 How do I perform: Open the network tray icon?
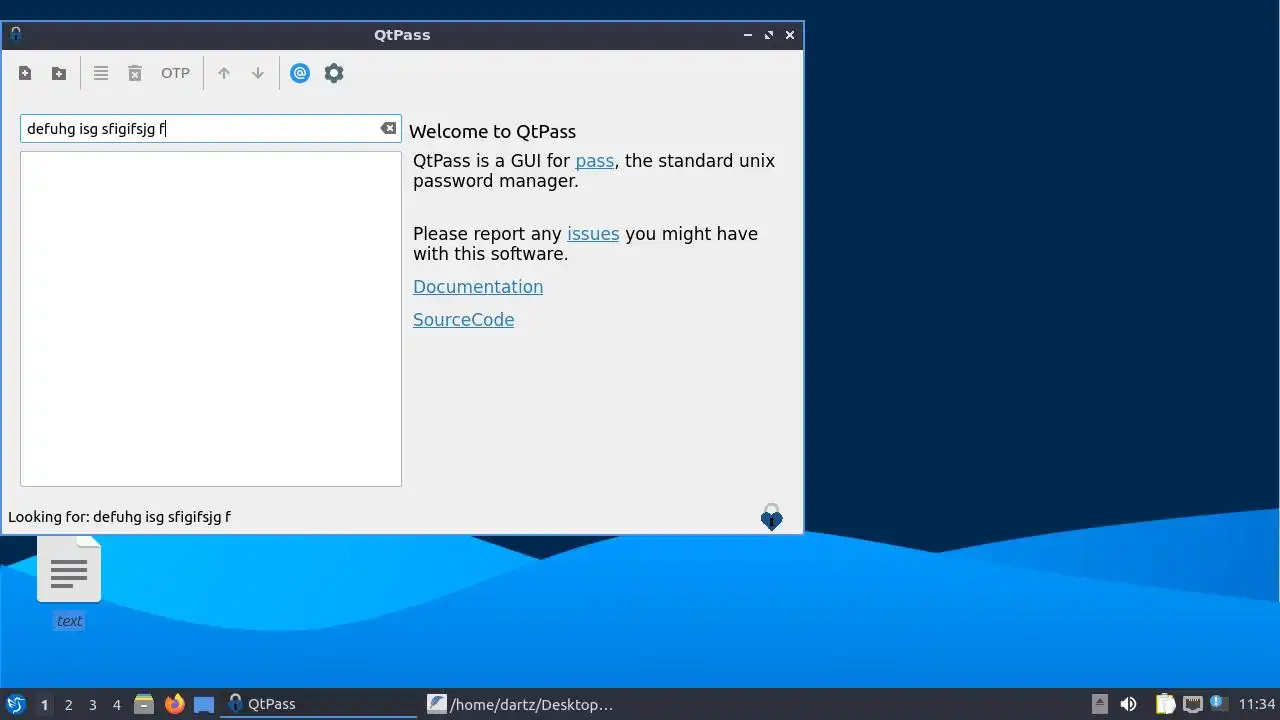click(x=1192, y=704)
